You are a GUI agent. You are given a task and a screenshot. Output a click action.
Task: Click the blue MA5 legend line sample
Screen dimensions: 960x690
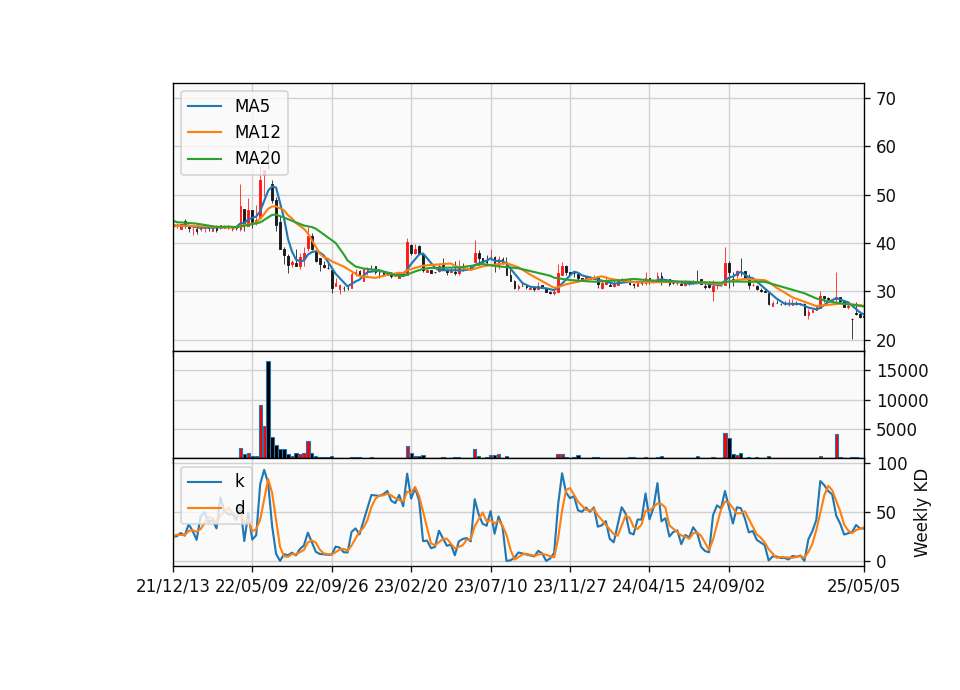tap(204, 106)
